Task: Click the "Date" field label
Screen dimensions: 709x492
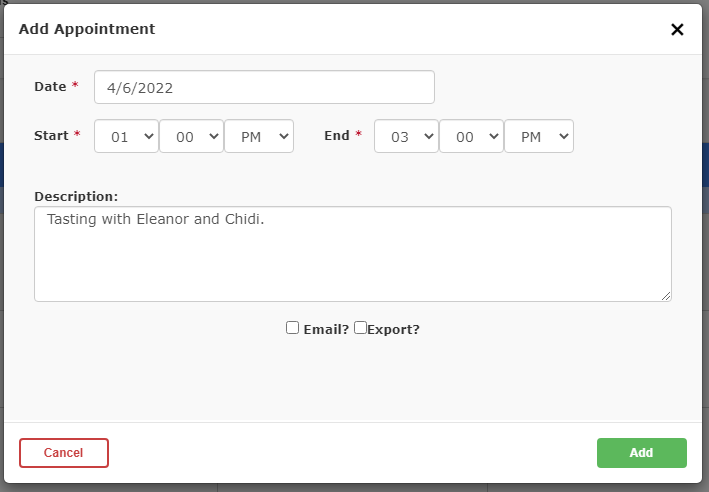Action: coord(50,86)
